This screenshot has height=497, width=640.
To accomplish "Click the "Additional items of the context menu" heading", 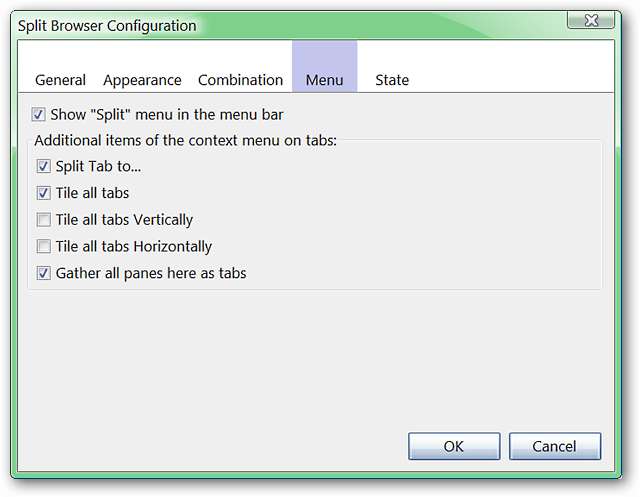I will tap(185, 141).
